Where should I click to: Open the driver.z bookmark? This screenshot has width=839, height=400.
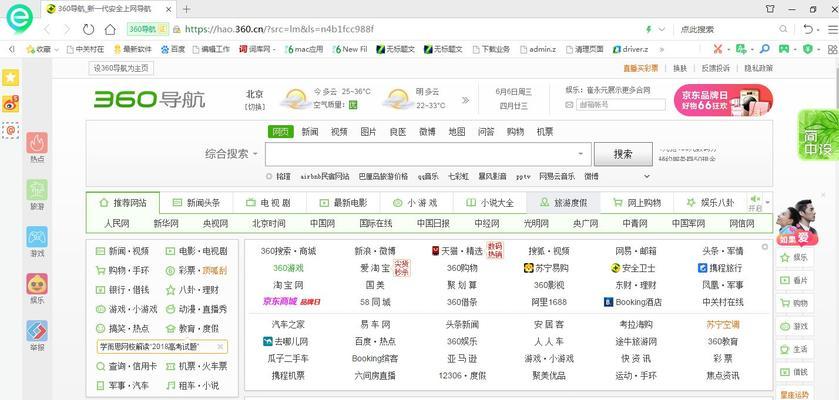[630, 49]
